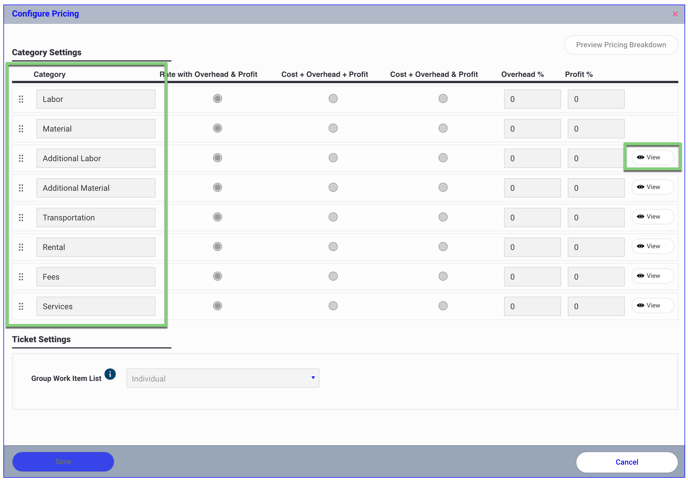Edit the Additional Material category name field
688x480 pixels.
click(96, 188)
